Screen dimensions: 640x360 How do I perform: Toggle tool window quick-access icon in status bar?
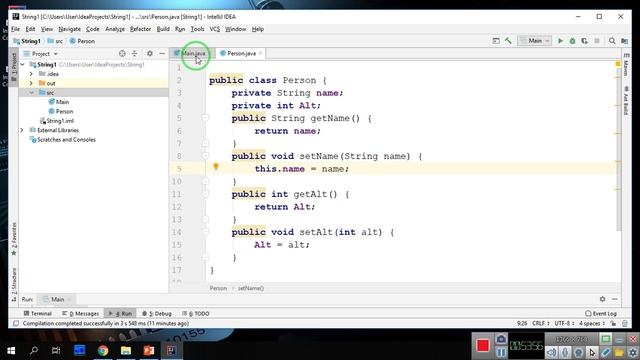point(16,323)
